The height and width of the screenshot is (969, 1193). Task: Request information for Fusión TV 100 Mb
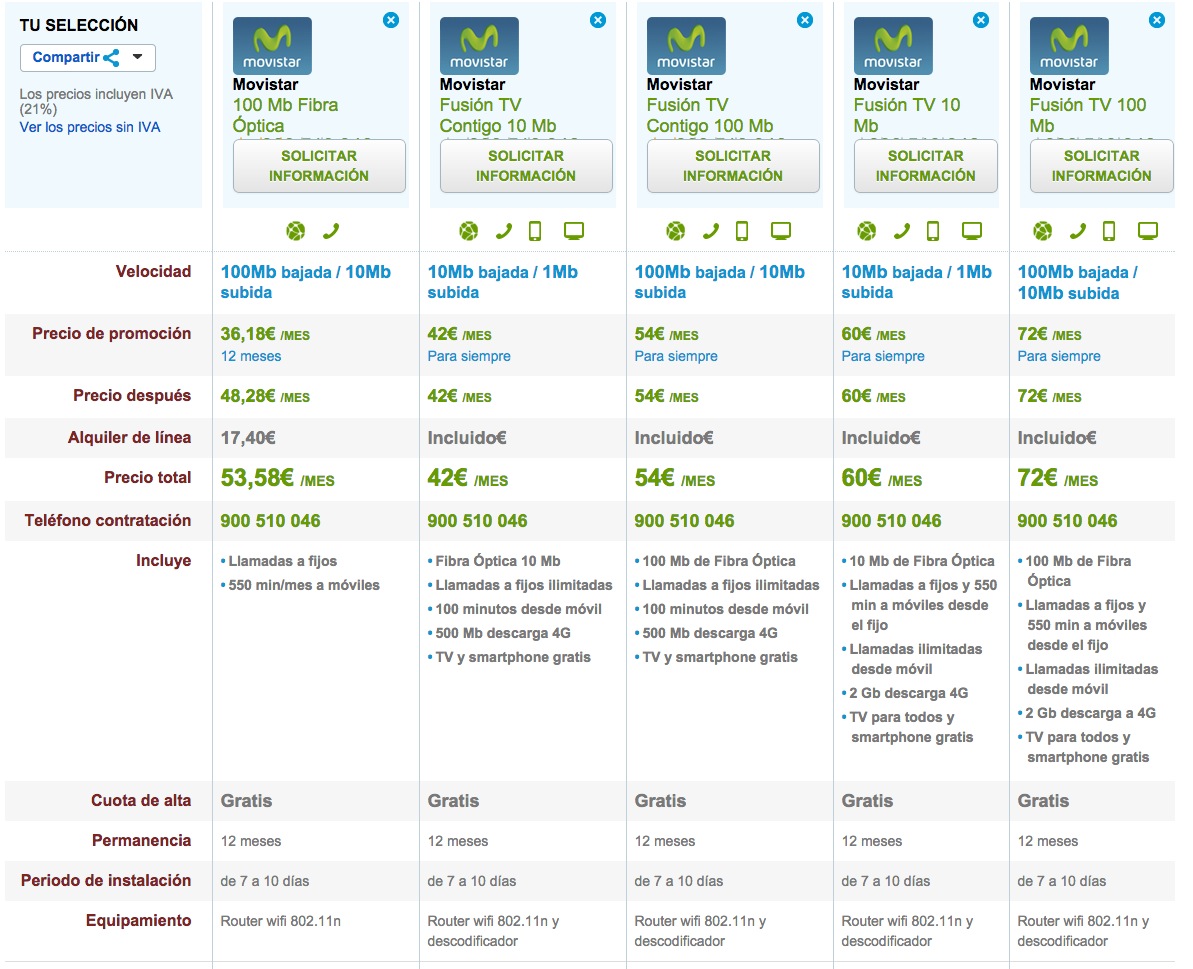[1101, 166]
